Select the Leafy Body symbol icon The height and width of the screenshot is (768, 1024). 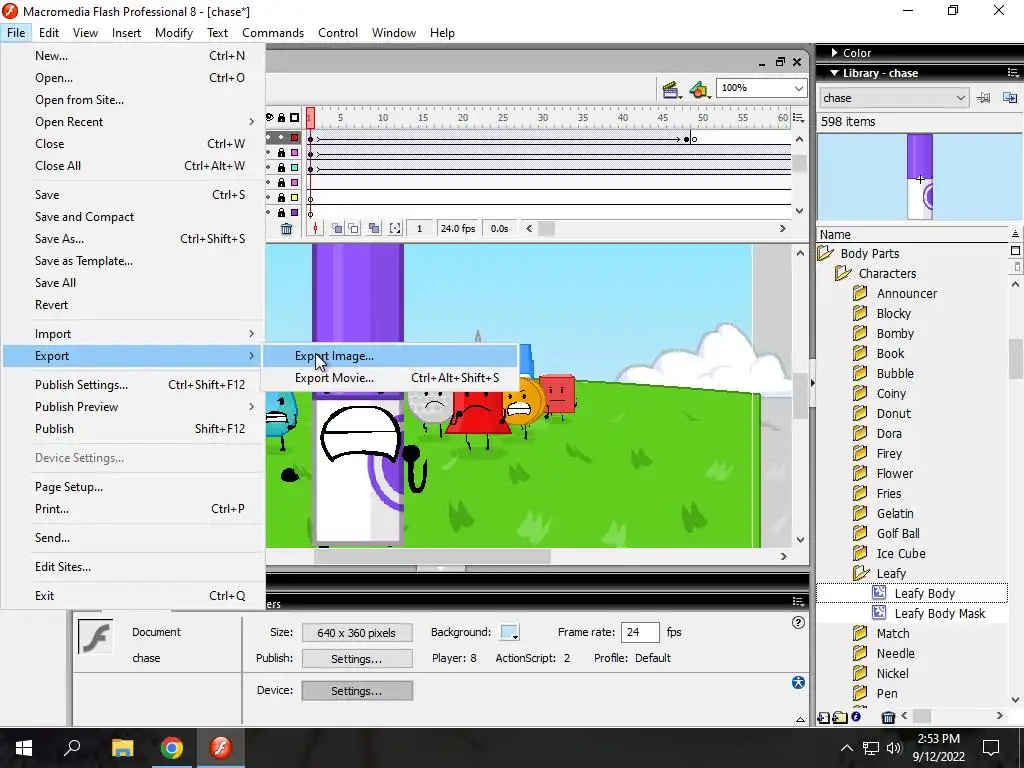[x=879, y=593]
